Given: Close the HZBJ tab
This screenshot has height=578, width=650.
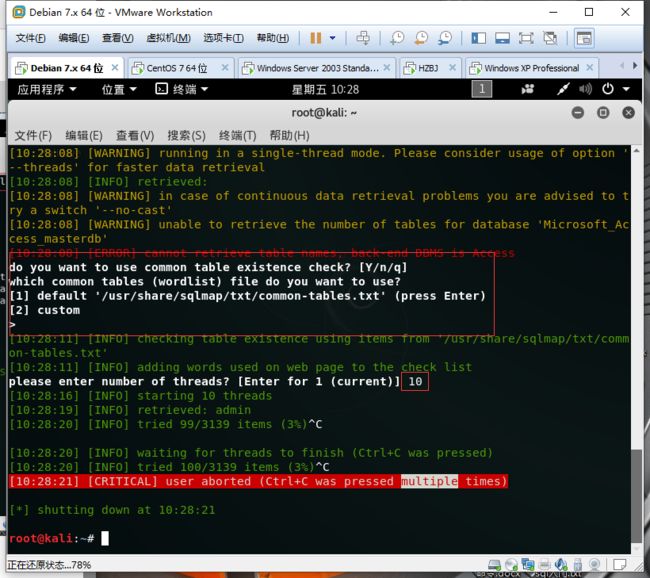Looking at the screenshot, I should [x=453, y=67].
